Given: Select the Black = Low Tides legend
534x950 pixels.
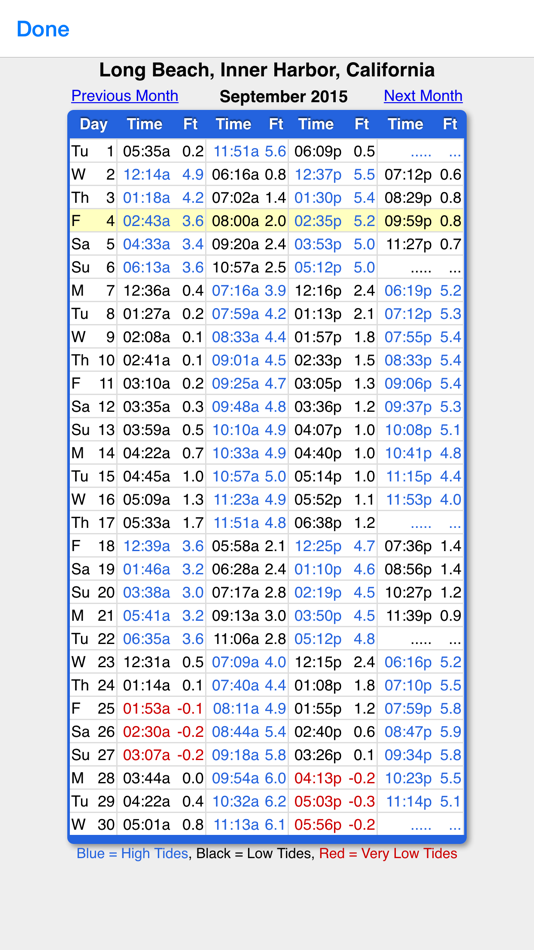Looking at the screenshot, I should point(254,854).
